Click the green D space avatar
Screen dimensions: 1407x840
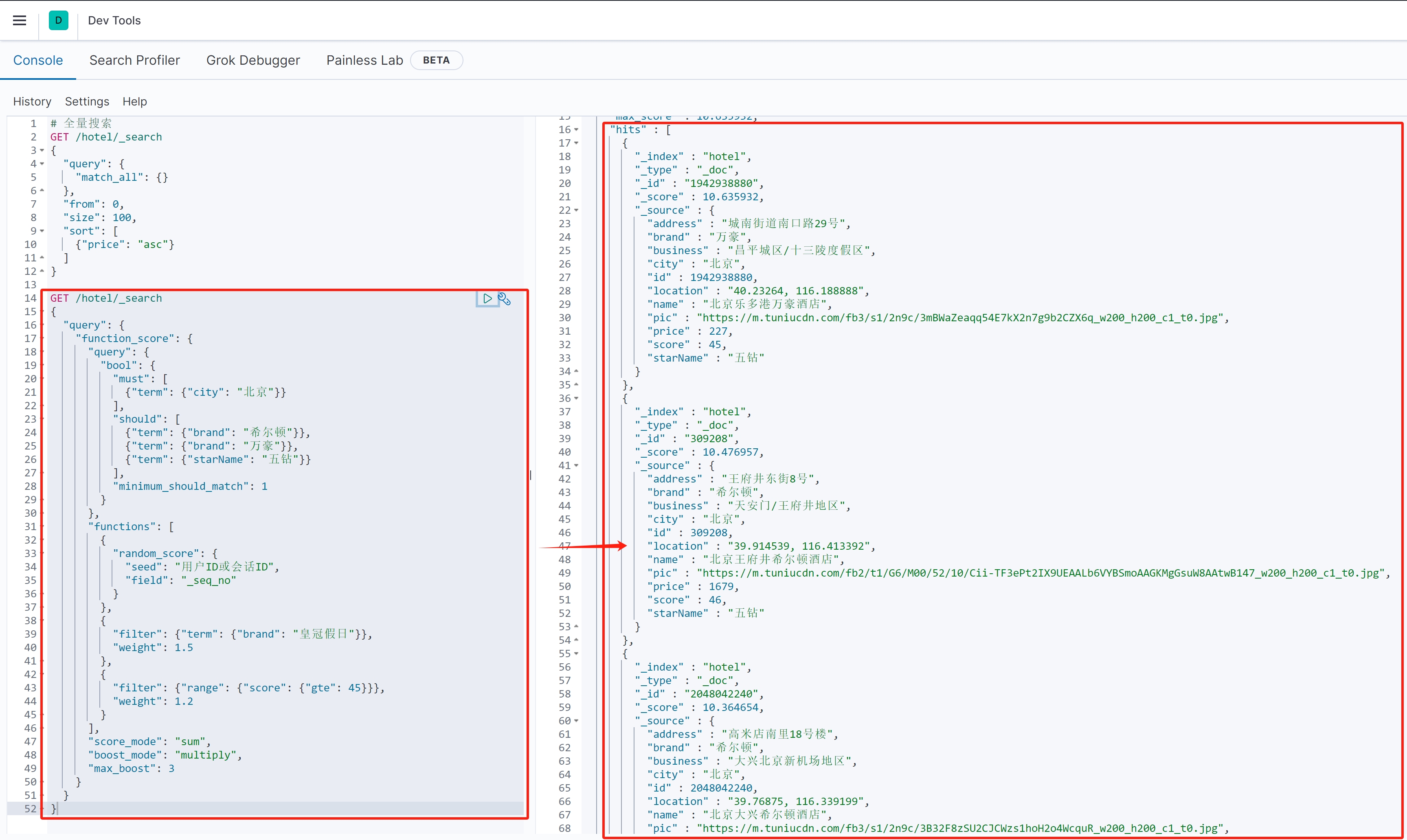pos(58,20)
